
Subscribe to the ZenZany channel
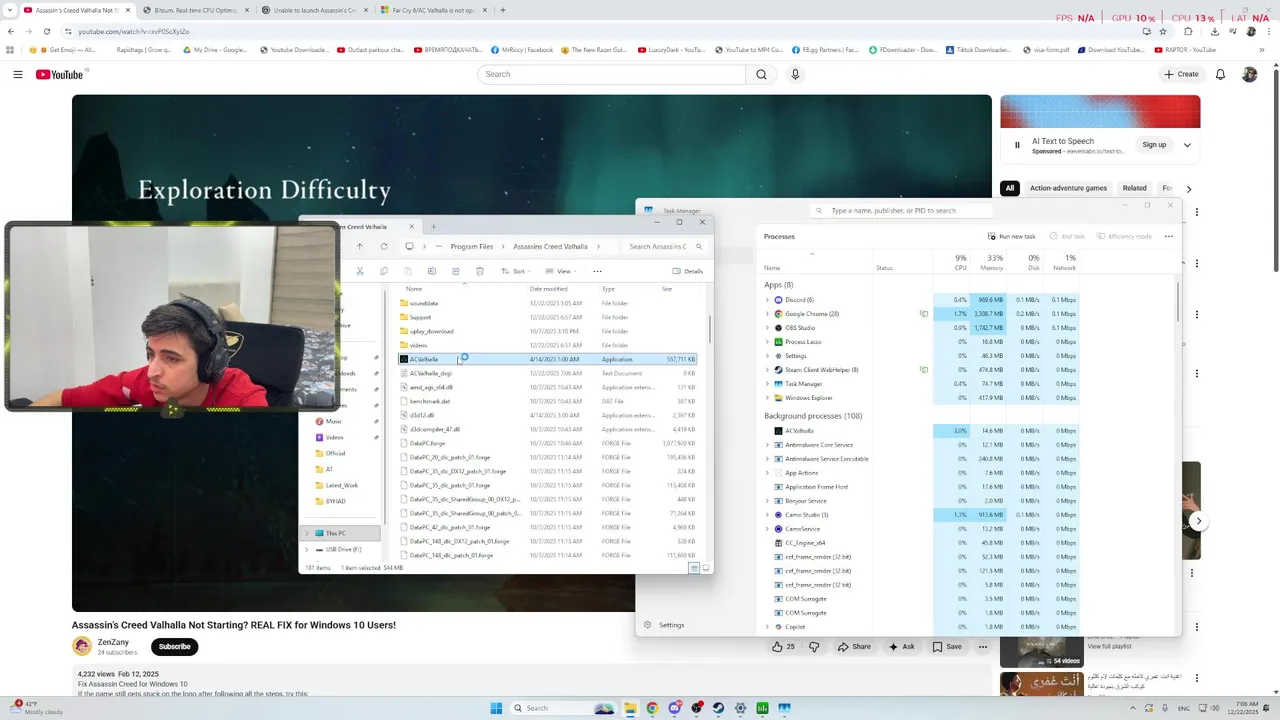click(x=174, y=647)
